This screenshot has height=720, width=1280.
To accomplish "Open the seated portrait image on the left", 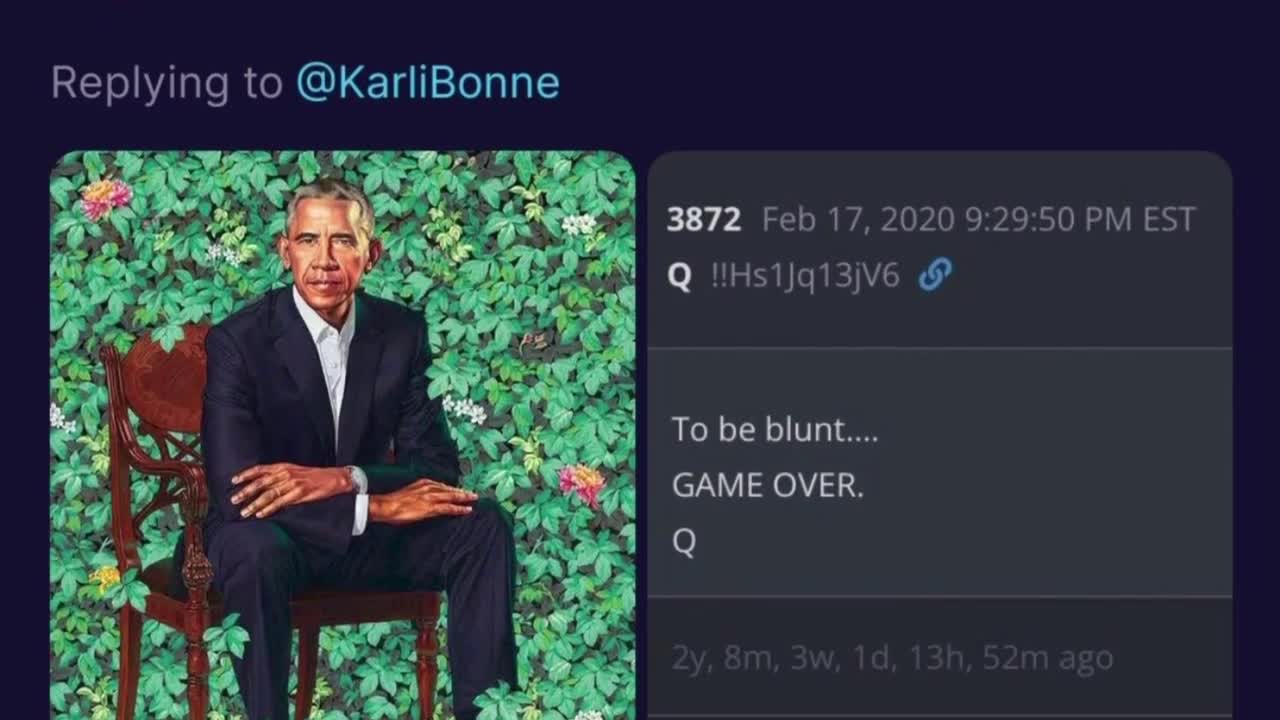I will coord(342,435).
